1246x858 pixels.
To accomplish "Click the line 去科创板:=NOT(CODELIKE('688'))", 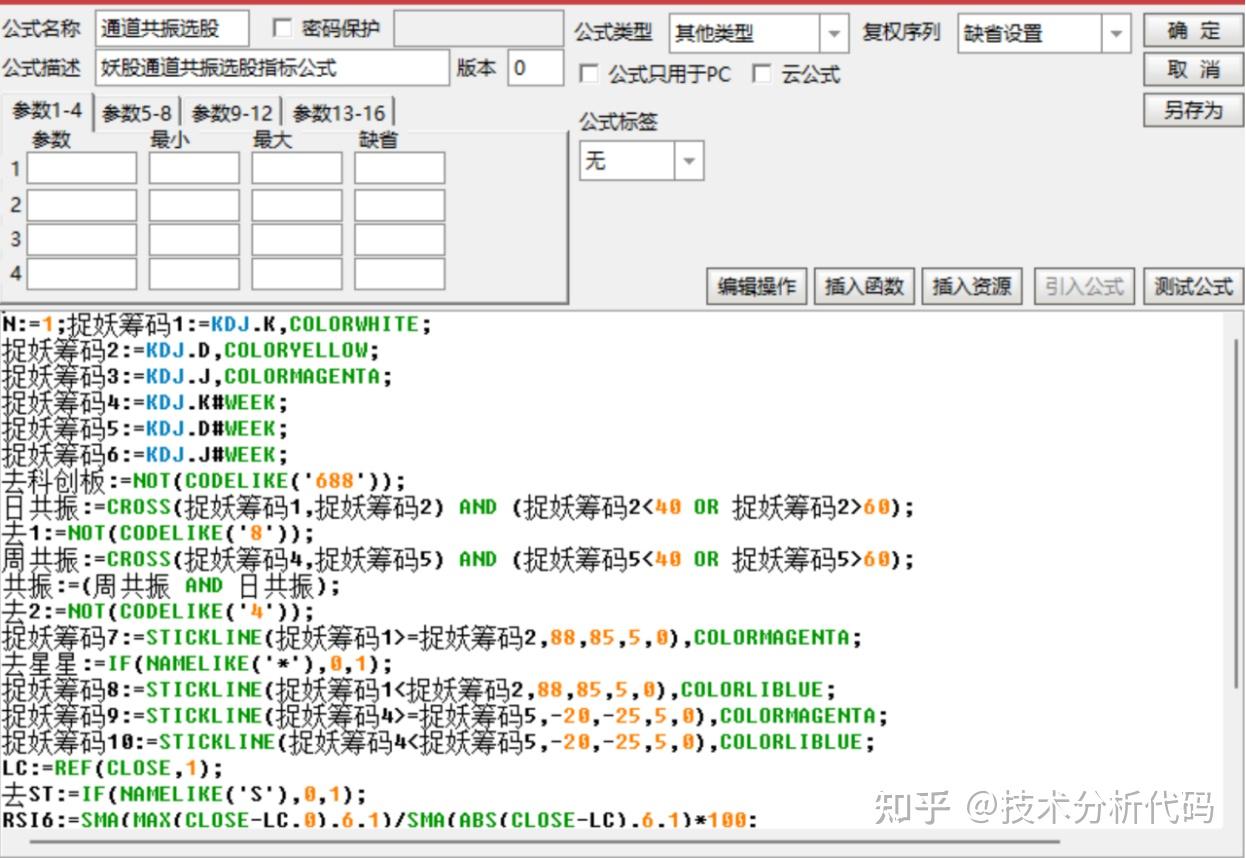I will (204, 481).
